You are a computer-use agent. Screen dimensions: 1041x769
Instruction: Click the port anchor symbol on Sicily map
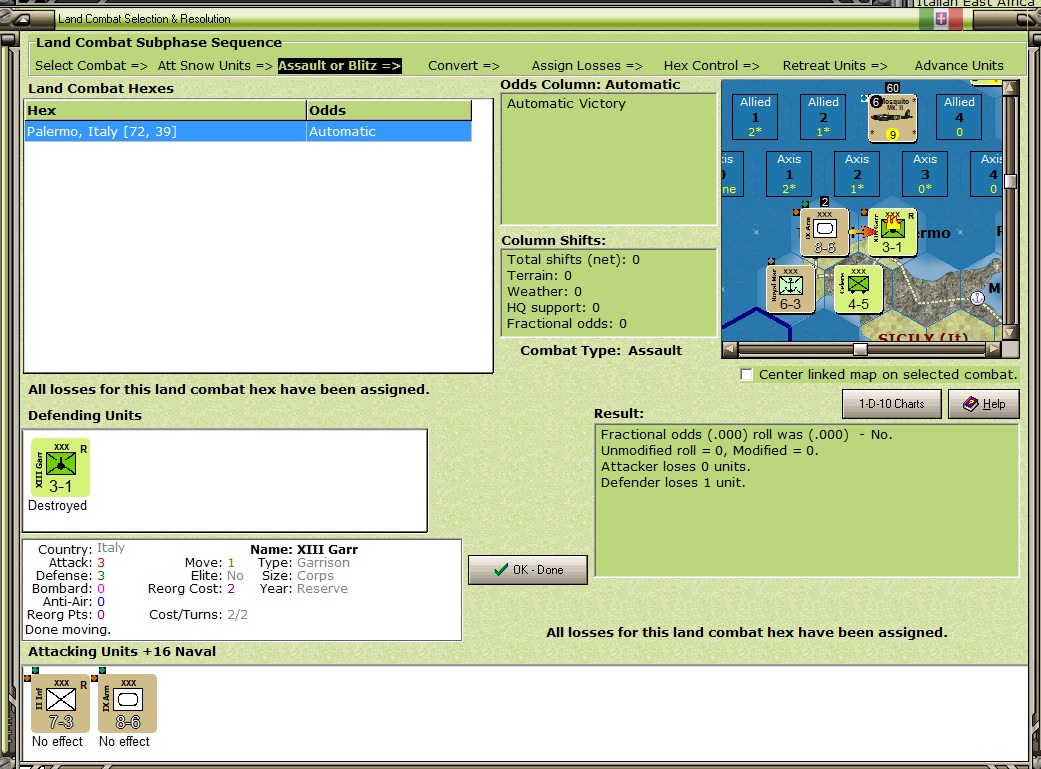[977, 298]
